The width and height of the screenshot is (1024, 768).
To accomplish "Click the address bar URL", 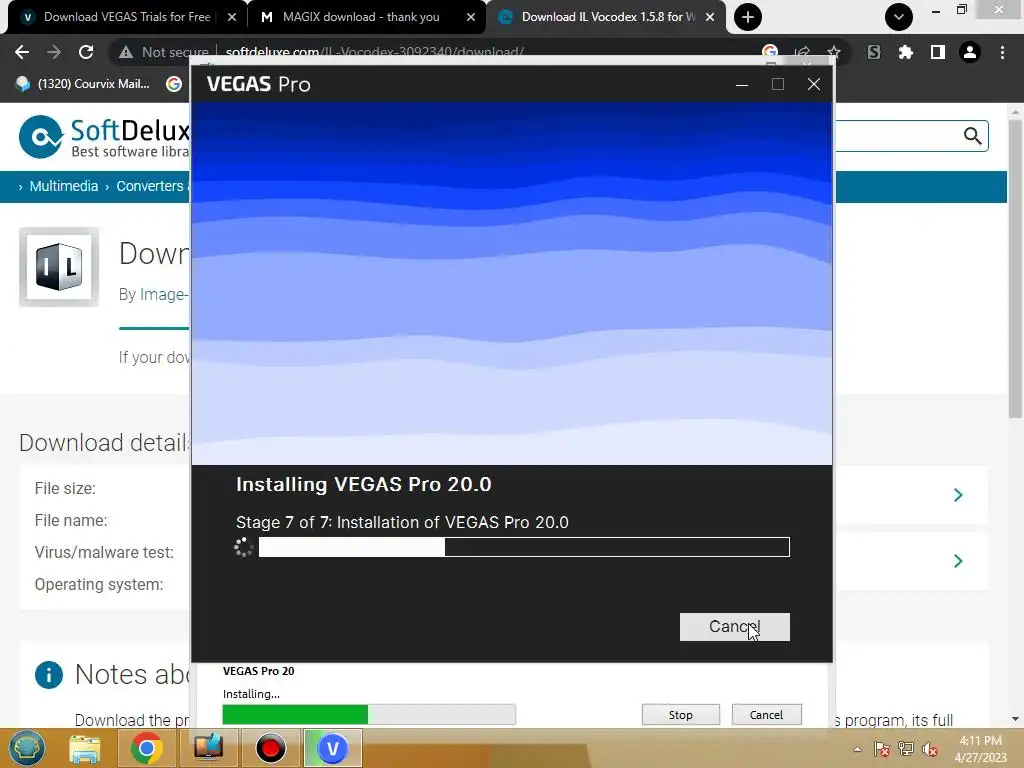I will [374, 52].
